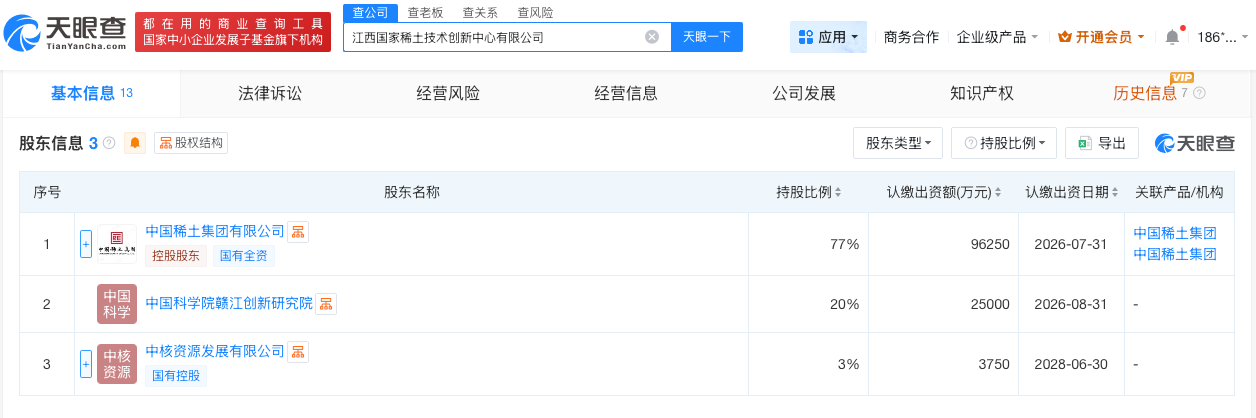This screenshot has width=1256, height=418.
Task: Click the 中国科学 logo tile
Action: 117,304
